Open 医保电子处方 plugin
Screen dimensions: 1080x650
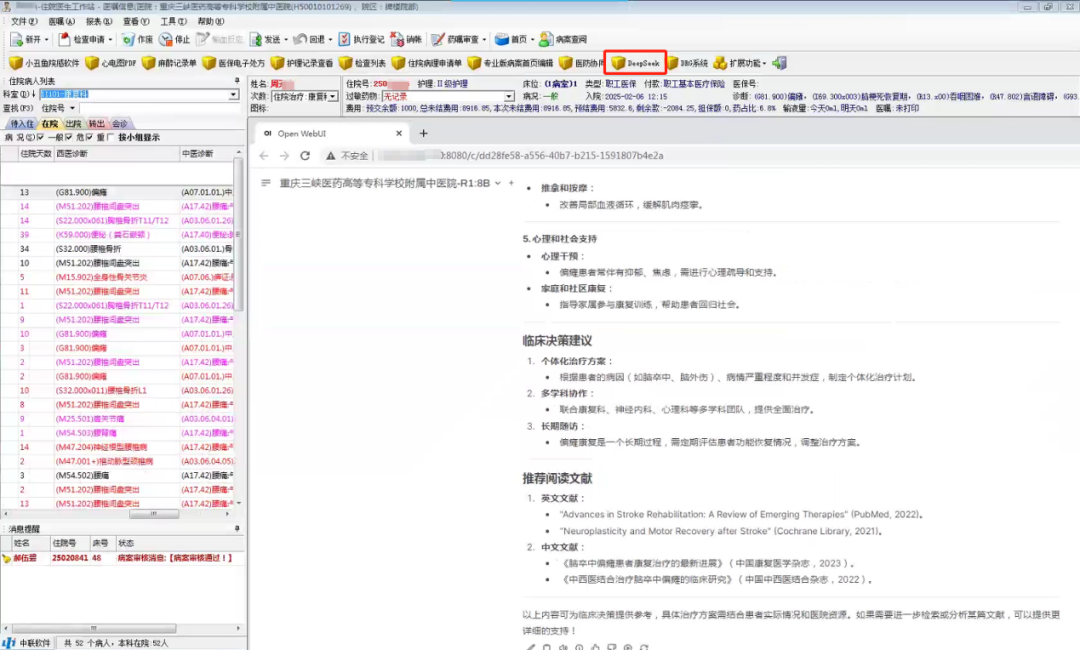(233, 63)
